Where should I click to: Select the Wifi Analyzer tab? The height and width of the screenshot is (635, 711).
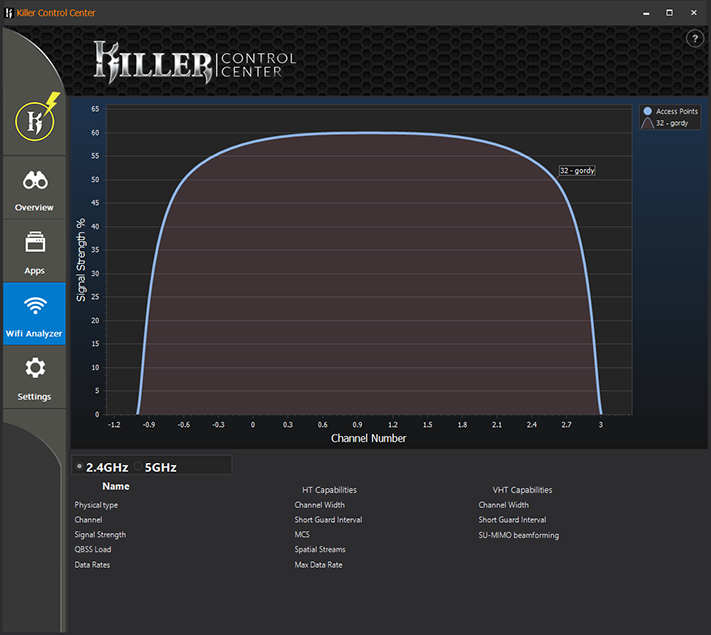pos(34,314)
